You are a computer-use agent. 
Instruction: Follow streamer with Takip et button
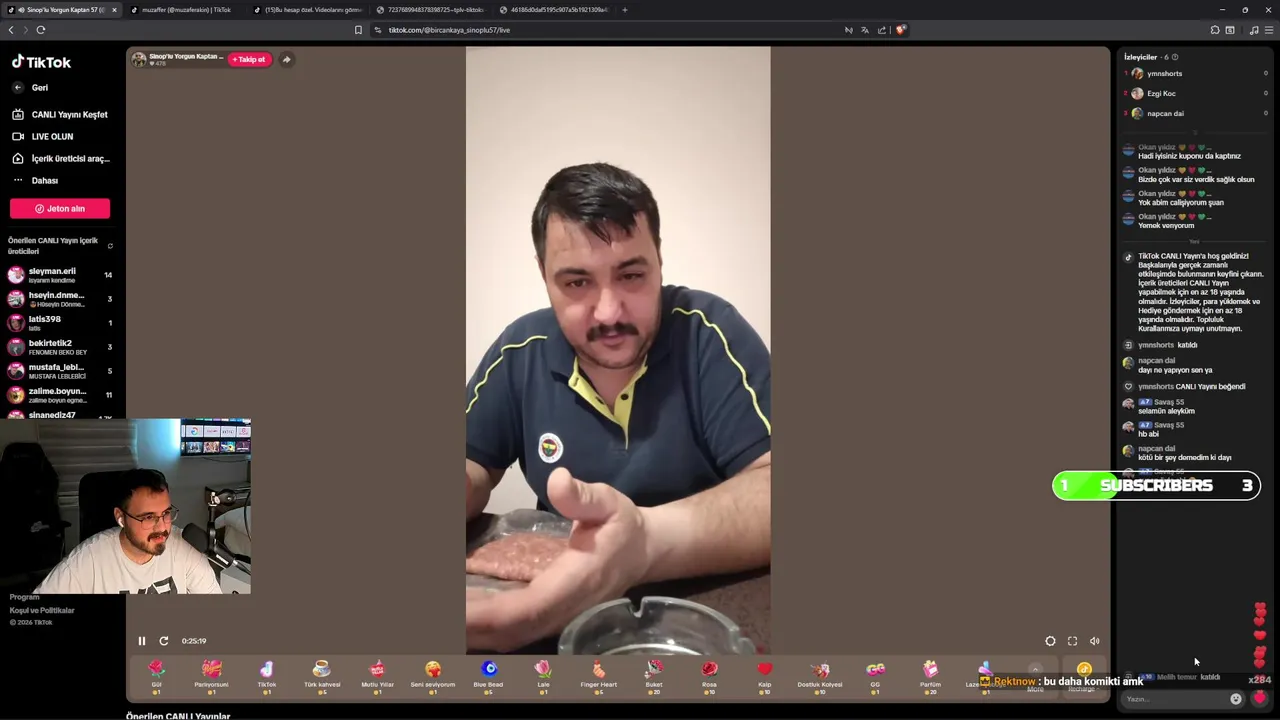[249, 59]
